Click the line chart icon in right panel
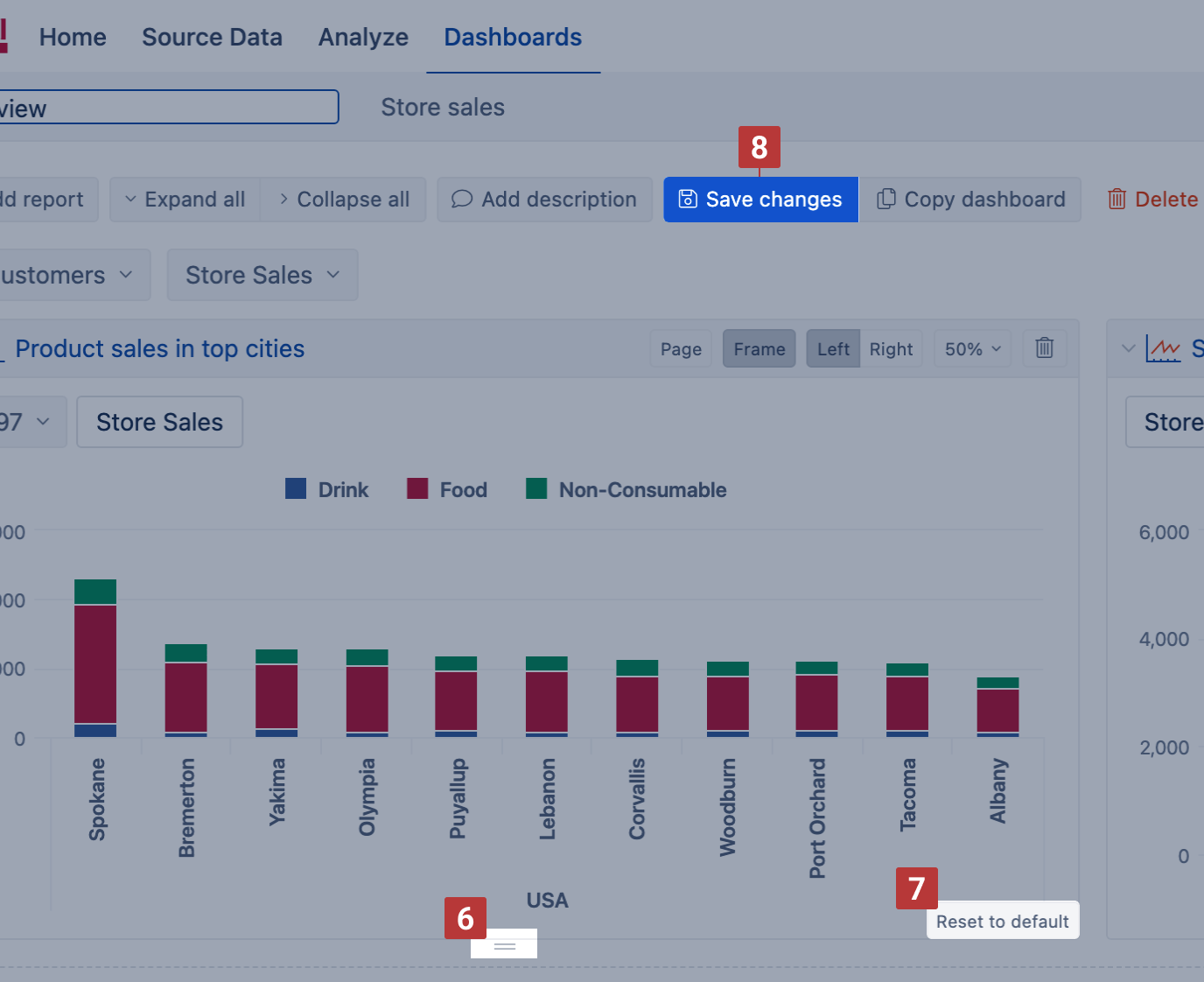Screen dimensions: 1204x982 click(1163, 349)
